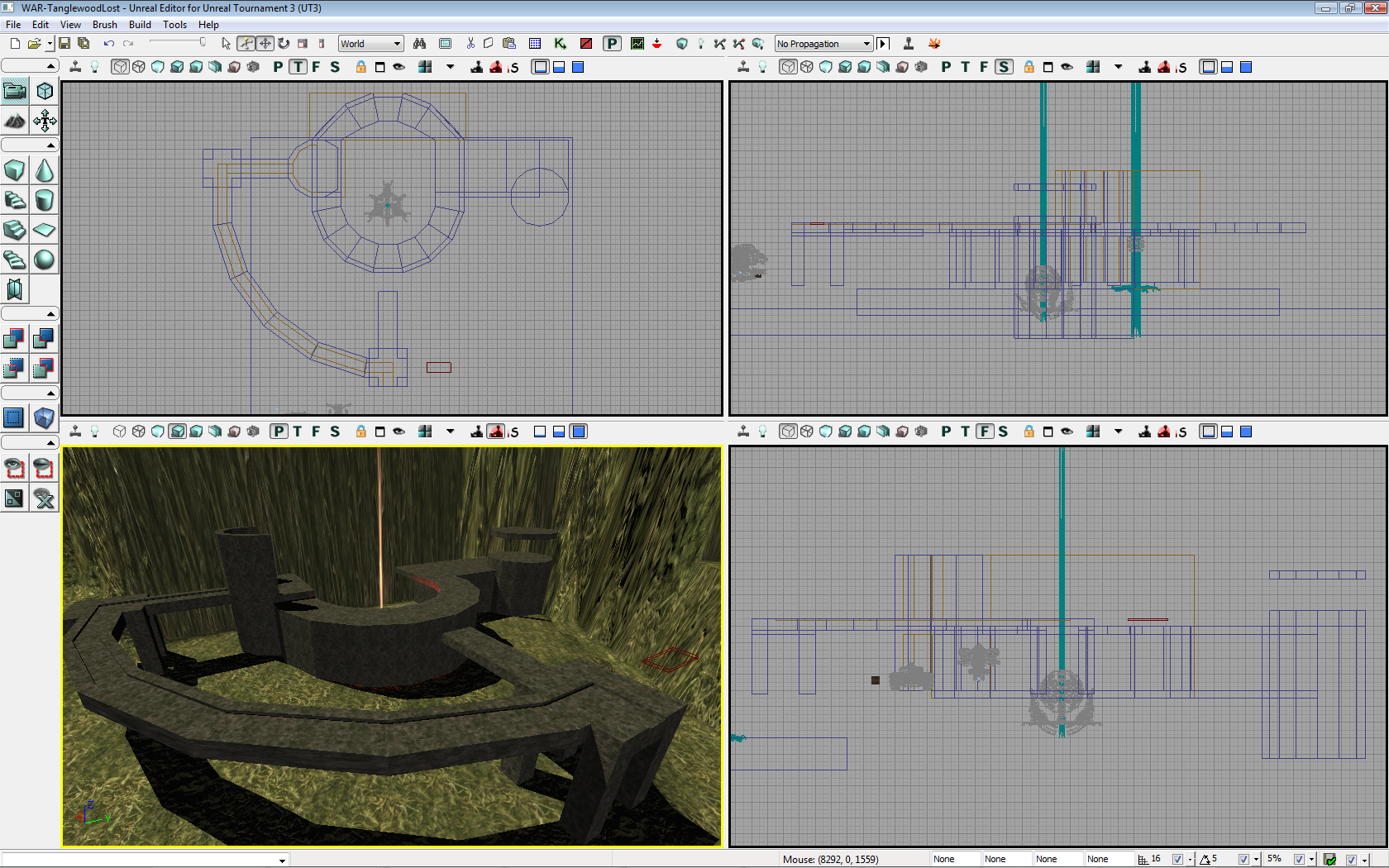1389x868 pixels.
Task: Toggle the rotation snap checkbox beside 5
Action: coord(1243,859)
